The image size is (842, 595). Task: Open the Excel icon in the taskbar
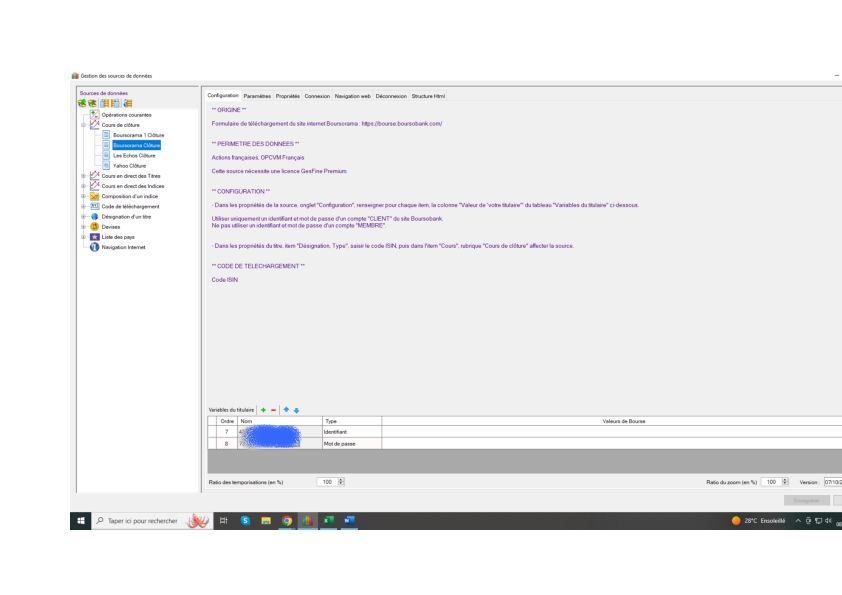pyautogui.click(x=328, y=519)
